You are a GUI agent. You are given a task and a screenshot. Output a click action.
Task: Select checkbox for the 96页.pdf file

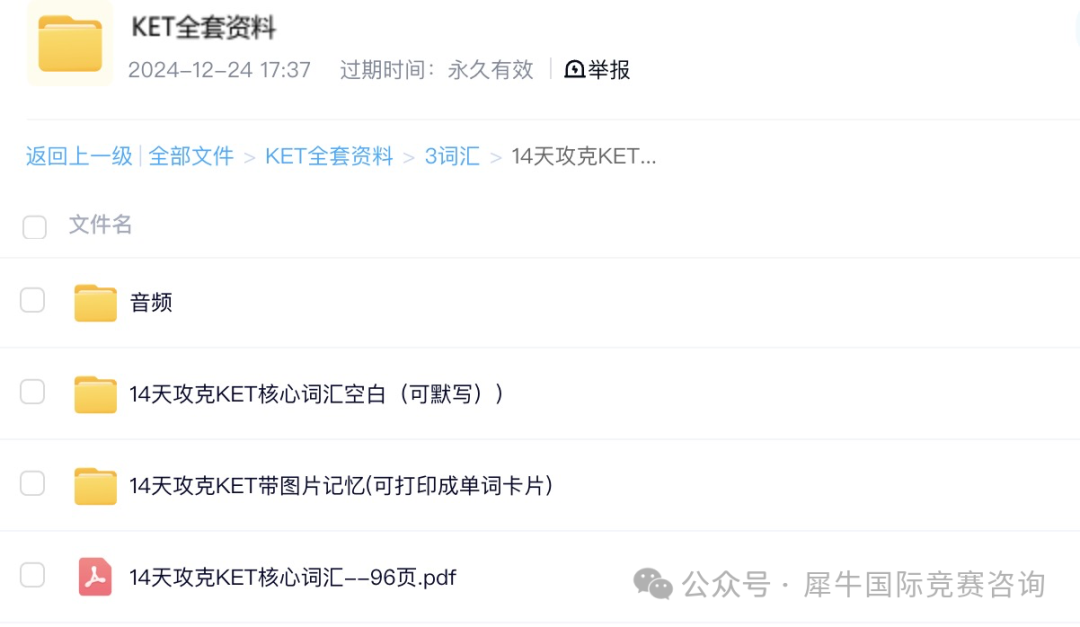(x=32, y=575)
